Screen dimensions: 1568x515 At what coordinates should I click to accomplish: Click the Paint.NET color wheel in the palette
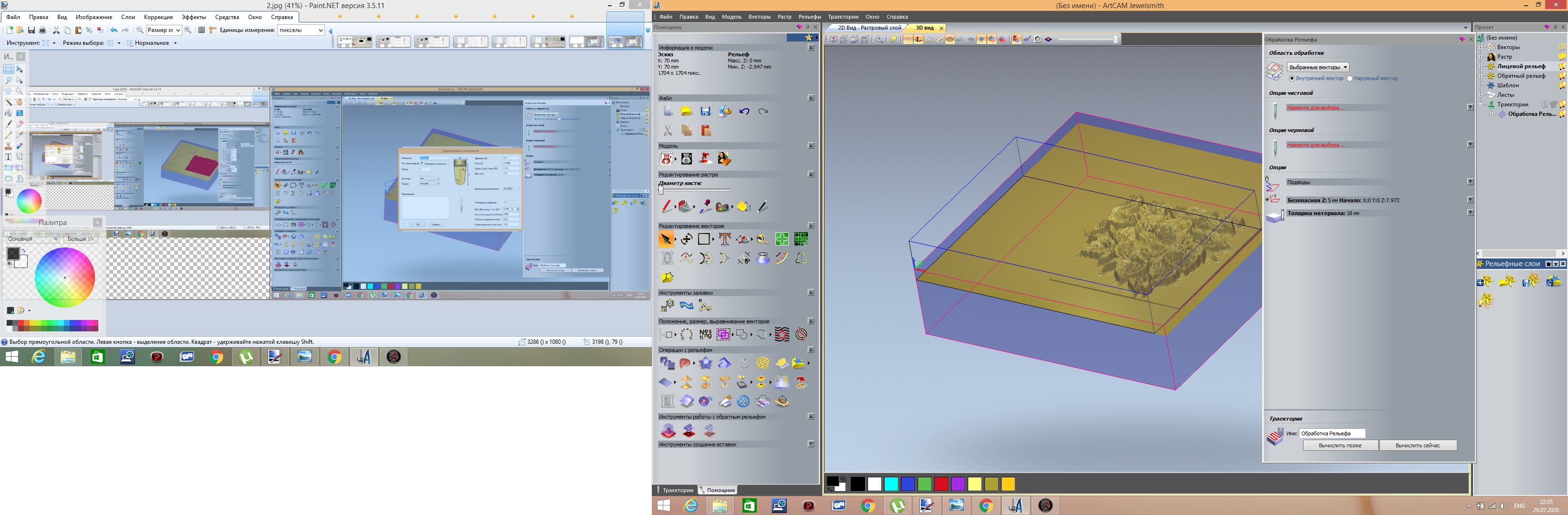[64, 277]
